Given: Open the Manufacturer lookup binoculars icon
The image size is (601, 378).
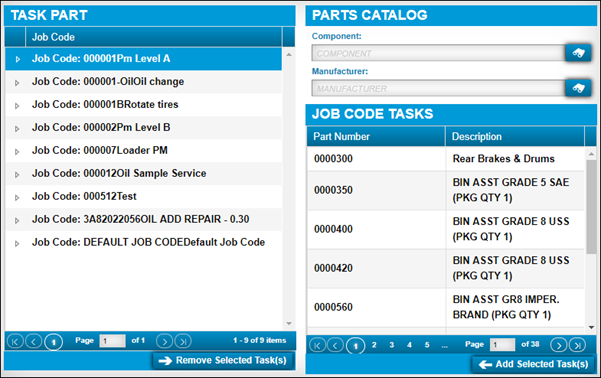Looking at the screenshot, I should pyautogui.click(x=578, y=88).
